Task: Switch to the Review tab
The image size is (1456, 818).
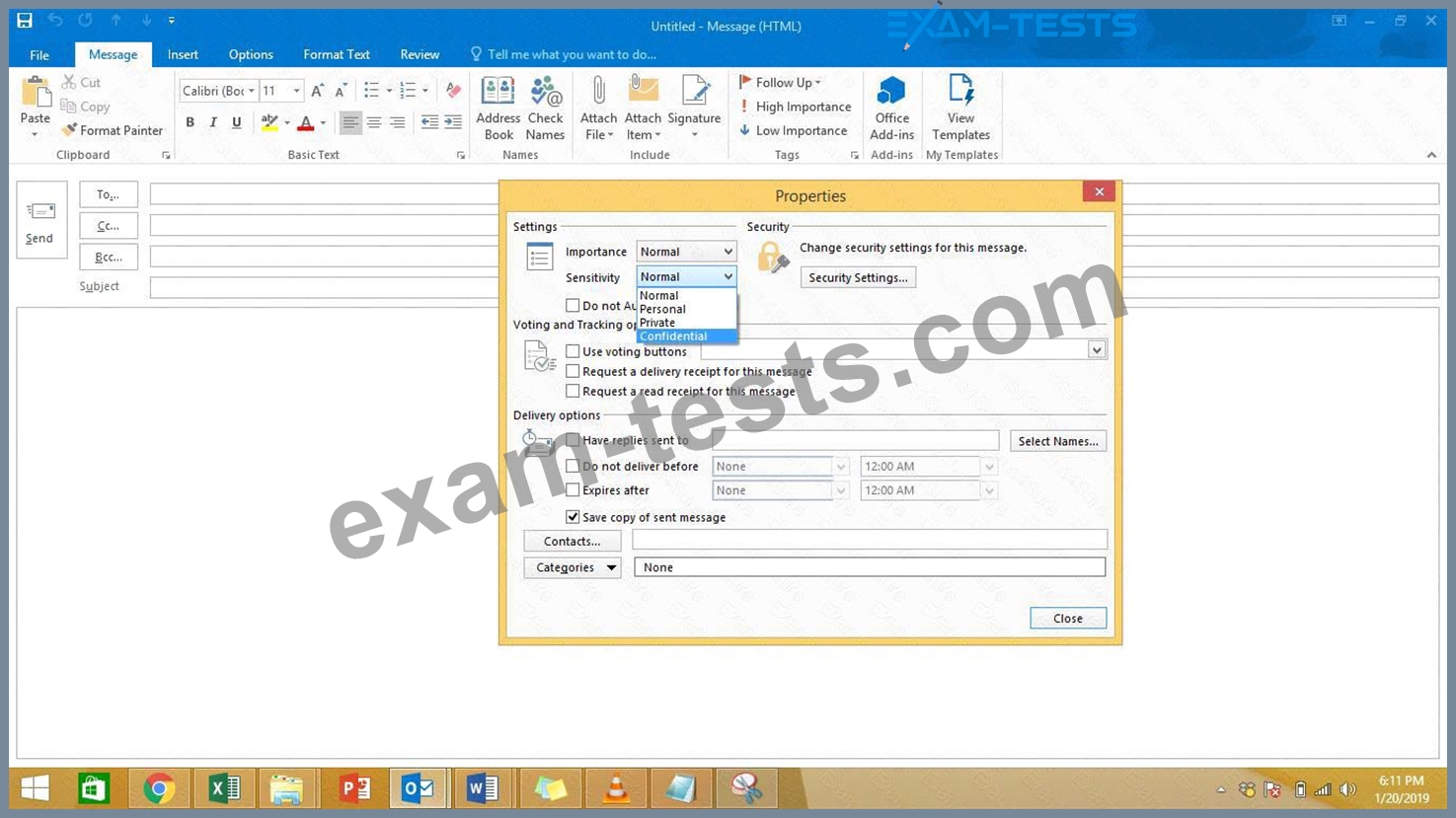Action: [x=420, y=54]
